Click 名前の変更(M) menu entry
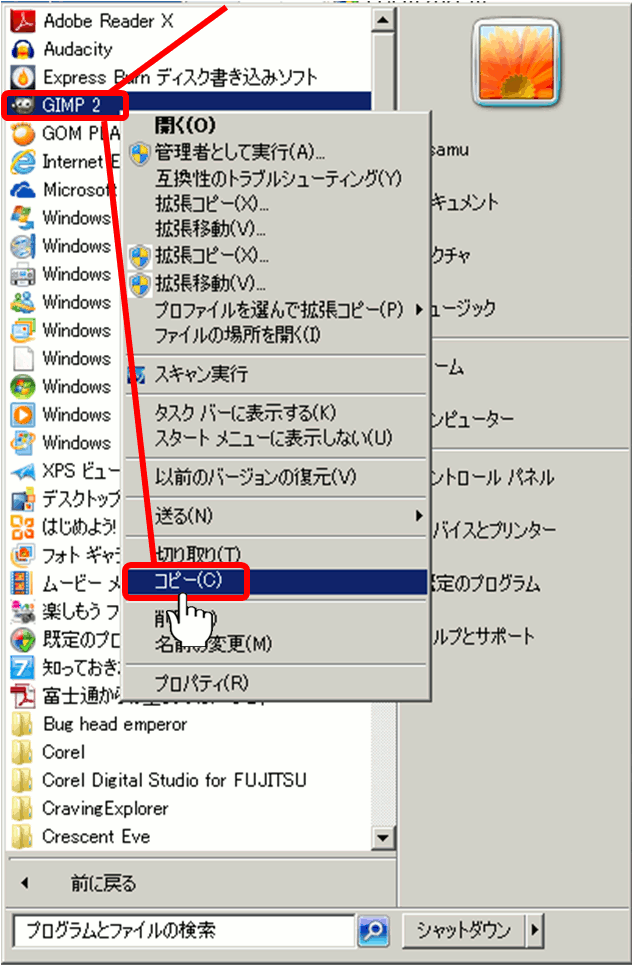The width and height of the screenshot is (633, 966). [214, 644]
